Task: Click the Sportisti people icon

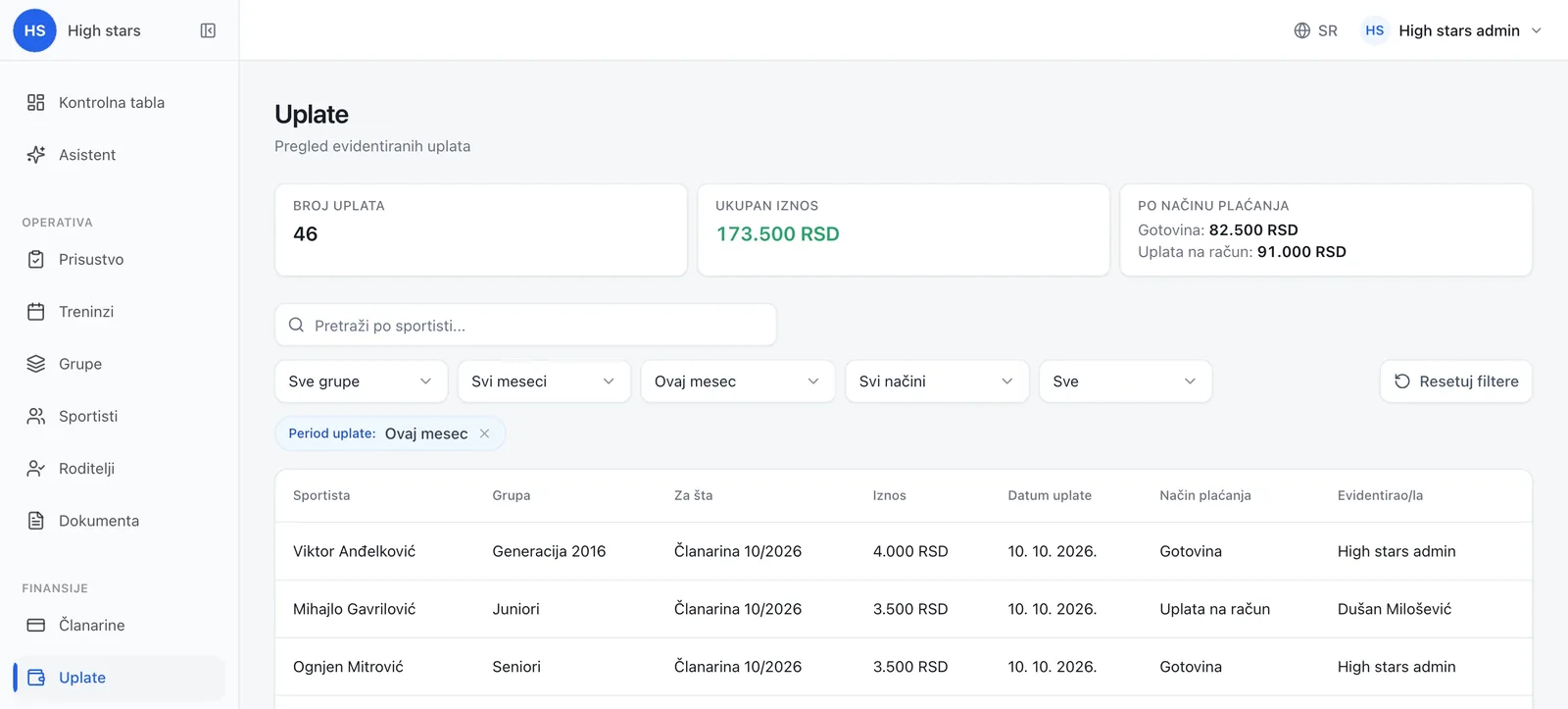Action: click(36, 416)
